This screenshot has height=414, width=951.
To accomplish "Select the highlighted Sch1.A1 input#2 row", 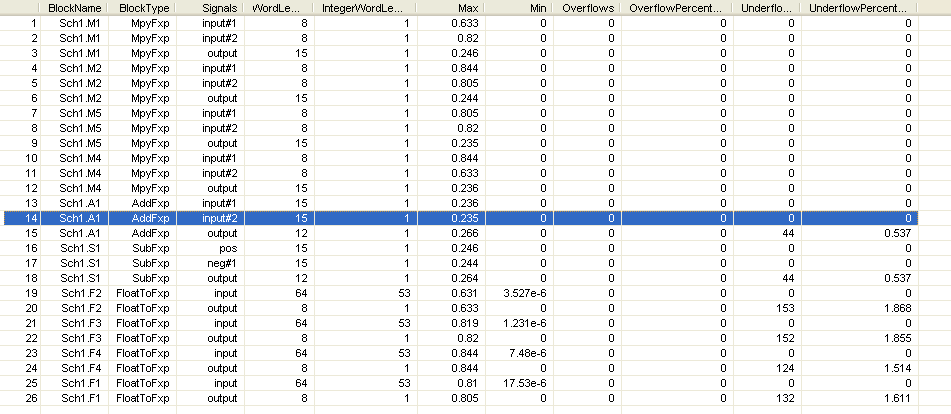I will (x=461, y=218).
